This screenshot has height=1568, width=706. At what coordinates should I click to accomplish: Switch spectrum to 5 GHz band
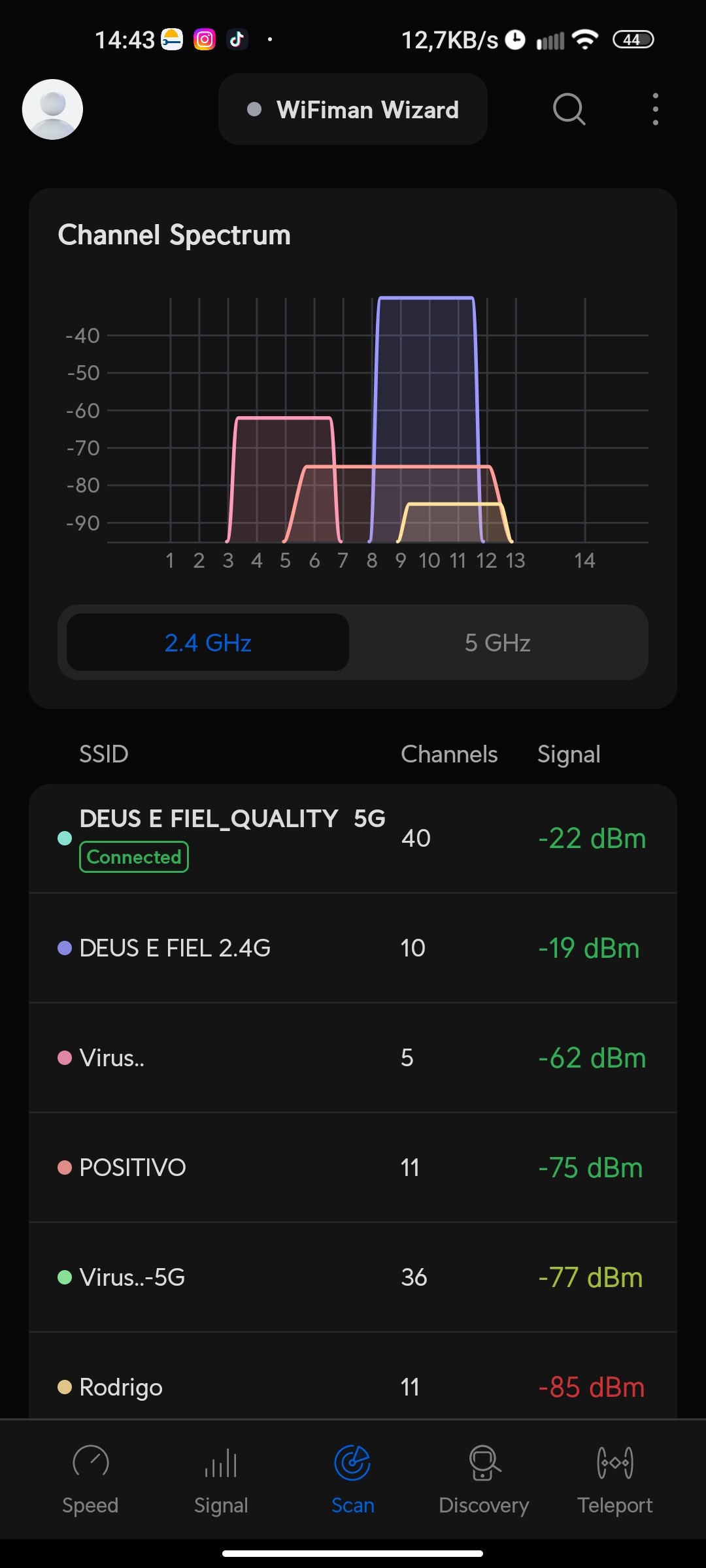coord(497,642)
